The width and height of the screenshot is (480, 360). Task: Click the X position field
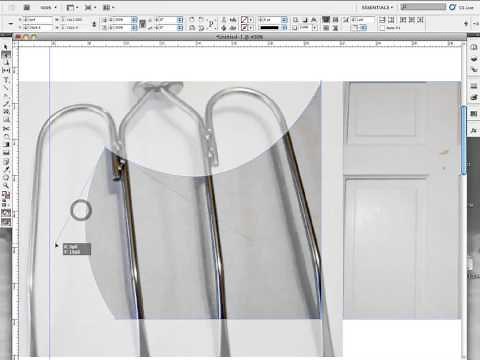(38, 20)
